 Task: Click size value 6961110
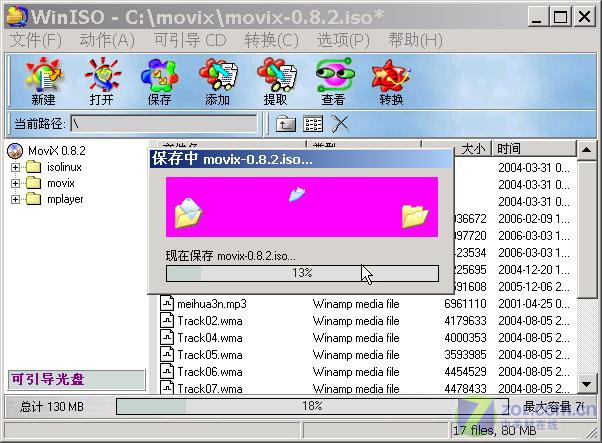coord(465,304)
